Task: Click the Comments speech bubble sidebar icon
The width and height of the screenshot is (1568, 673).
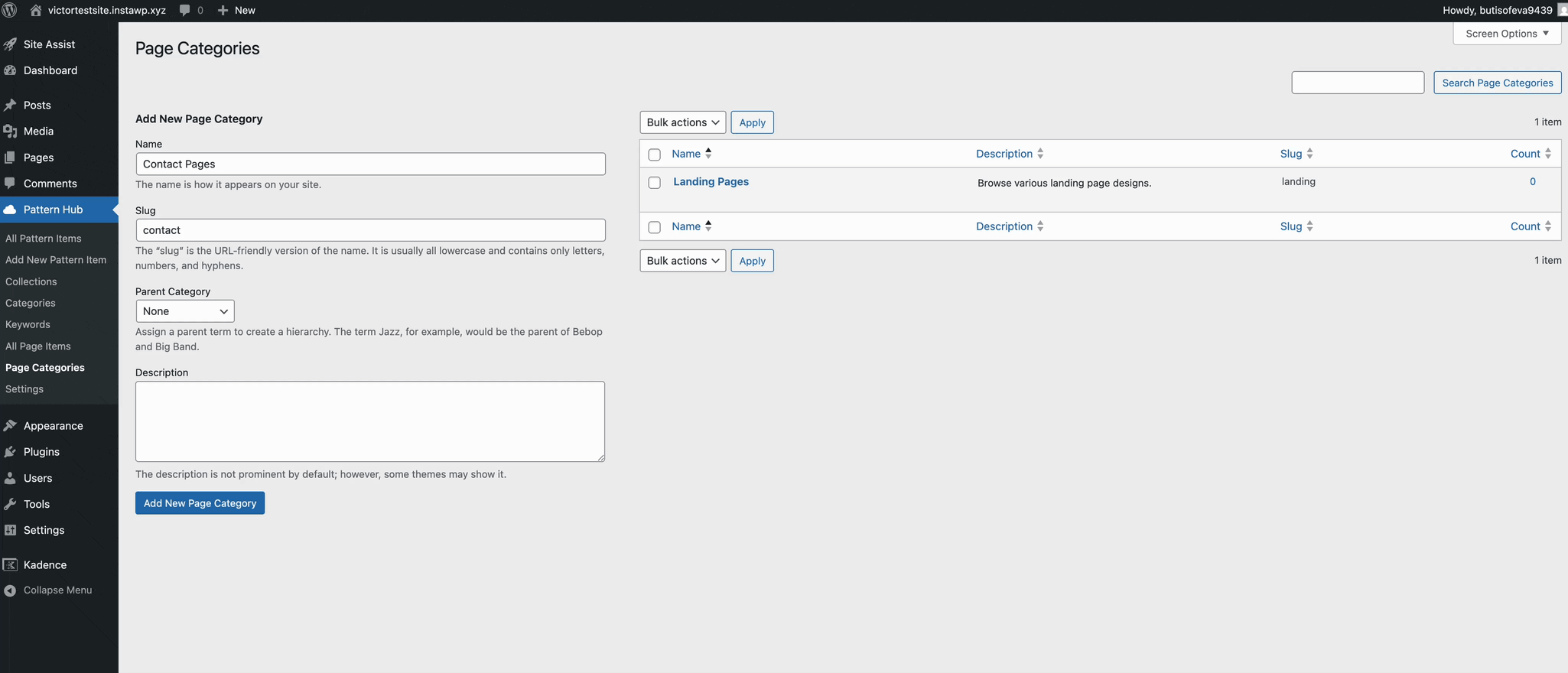Action: coord(10,184)
